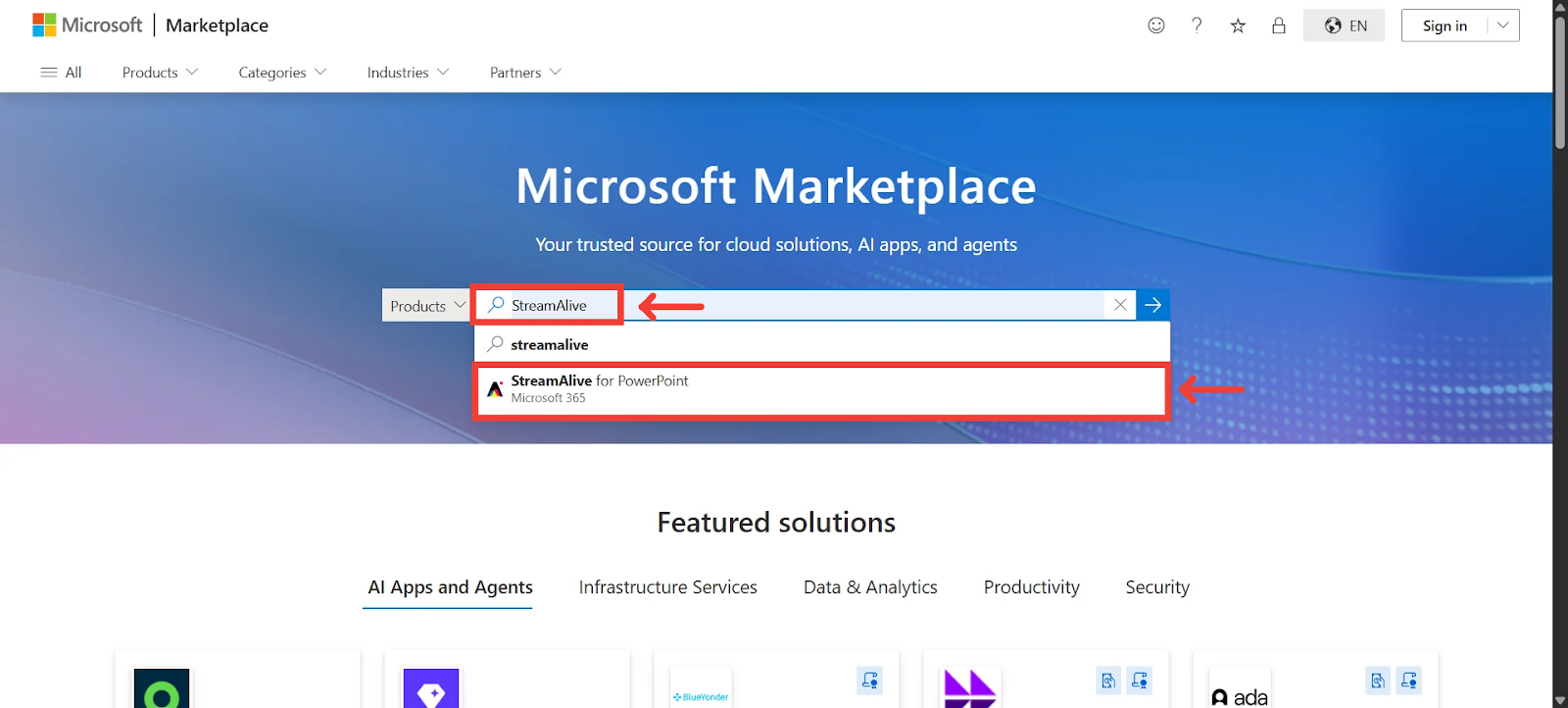Clear the search box with X
Screen dimensions: 1568x708
coord(1120,305)
